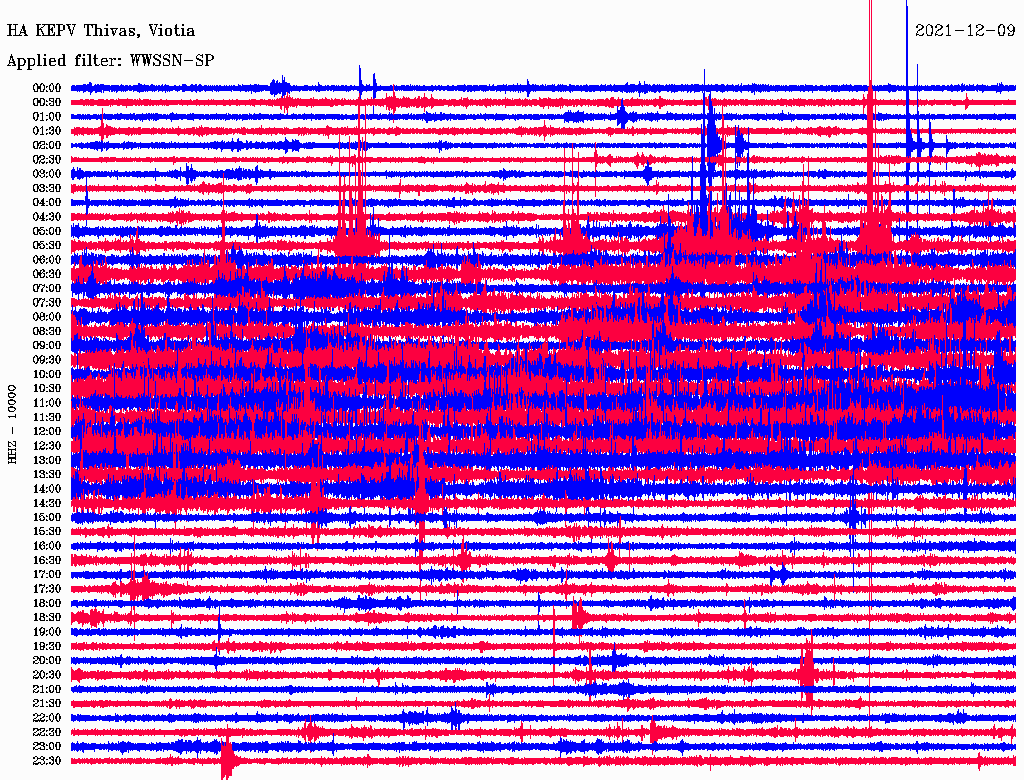Select the 05:30 time label
Image resolution: width=1024 pixels, height=780 pixels.
pyautogui.click(x=47, y=245)
